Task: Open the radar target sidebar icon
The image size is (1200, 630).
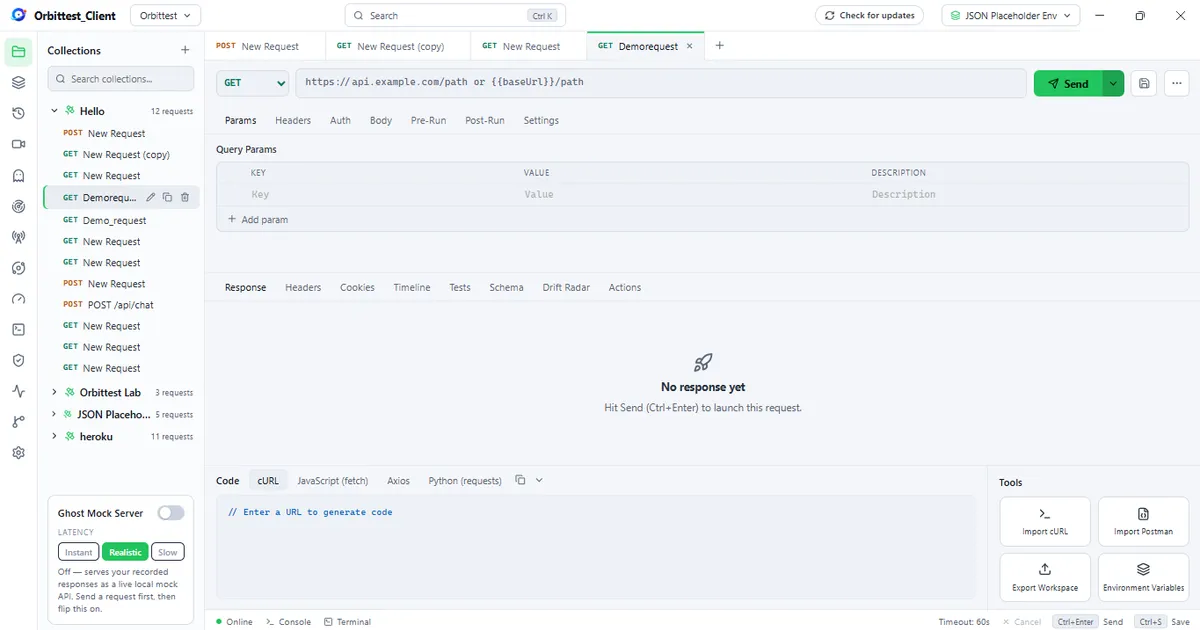Action: pos(18,206)
